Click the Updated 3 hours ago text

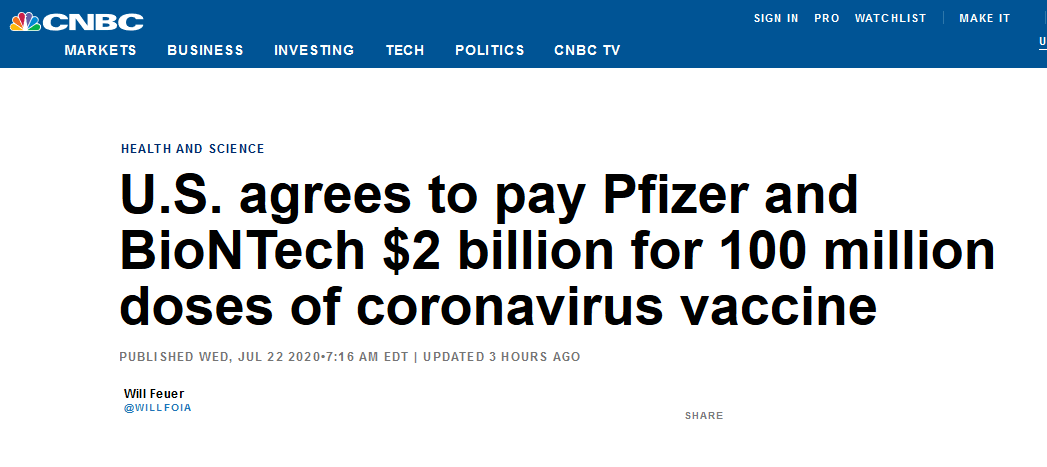501,357
